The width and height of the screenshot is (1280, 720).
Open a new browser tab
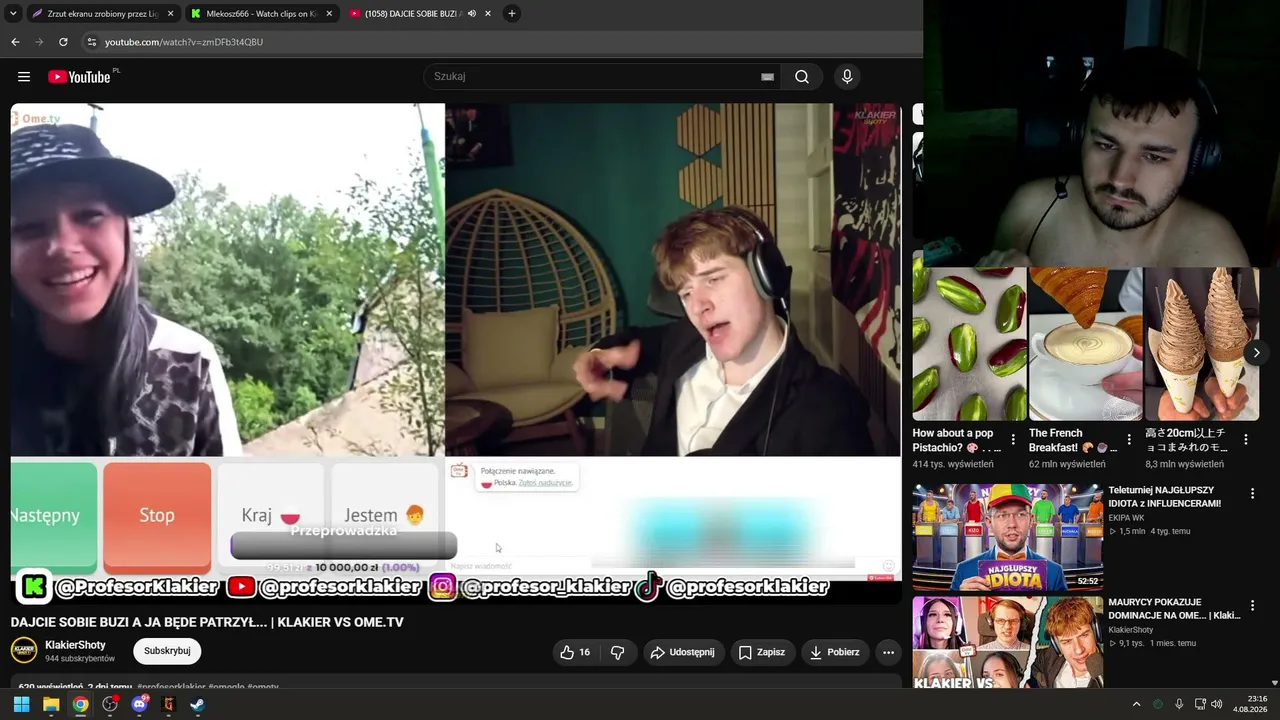pyautogui.click(x=512, y=14)
